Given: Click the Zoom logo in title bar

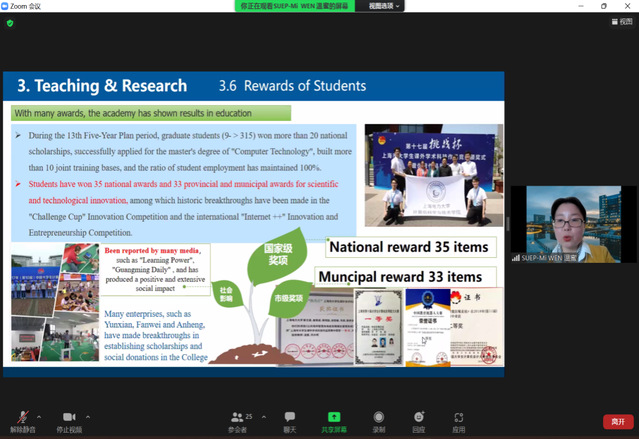Looking at the screenshot, I should tap(8, 6).
